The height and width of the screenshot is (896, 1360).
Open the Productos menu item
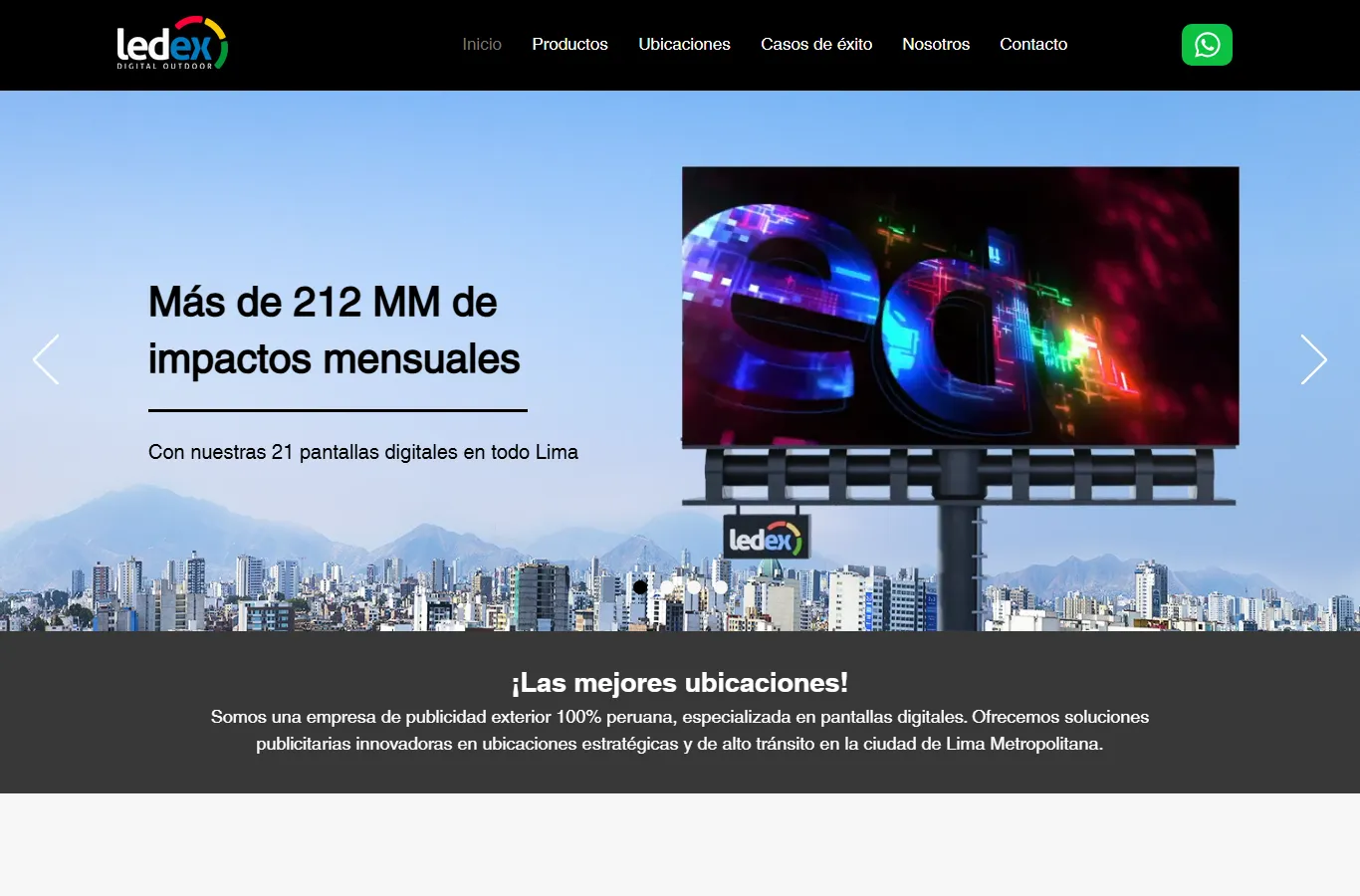(569, 45)
